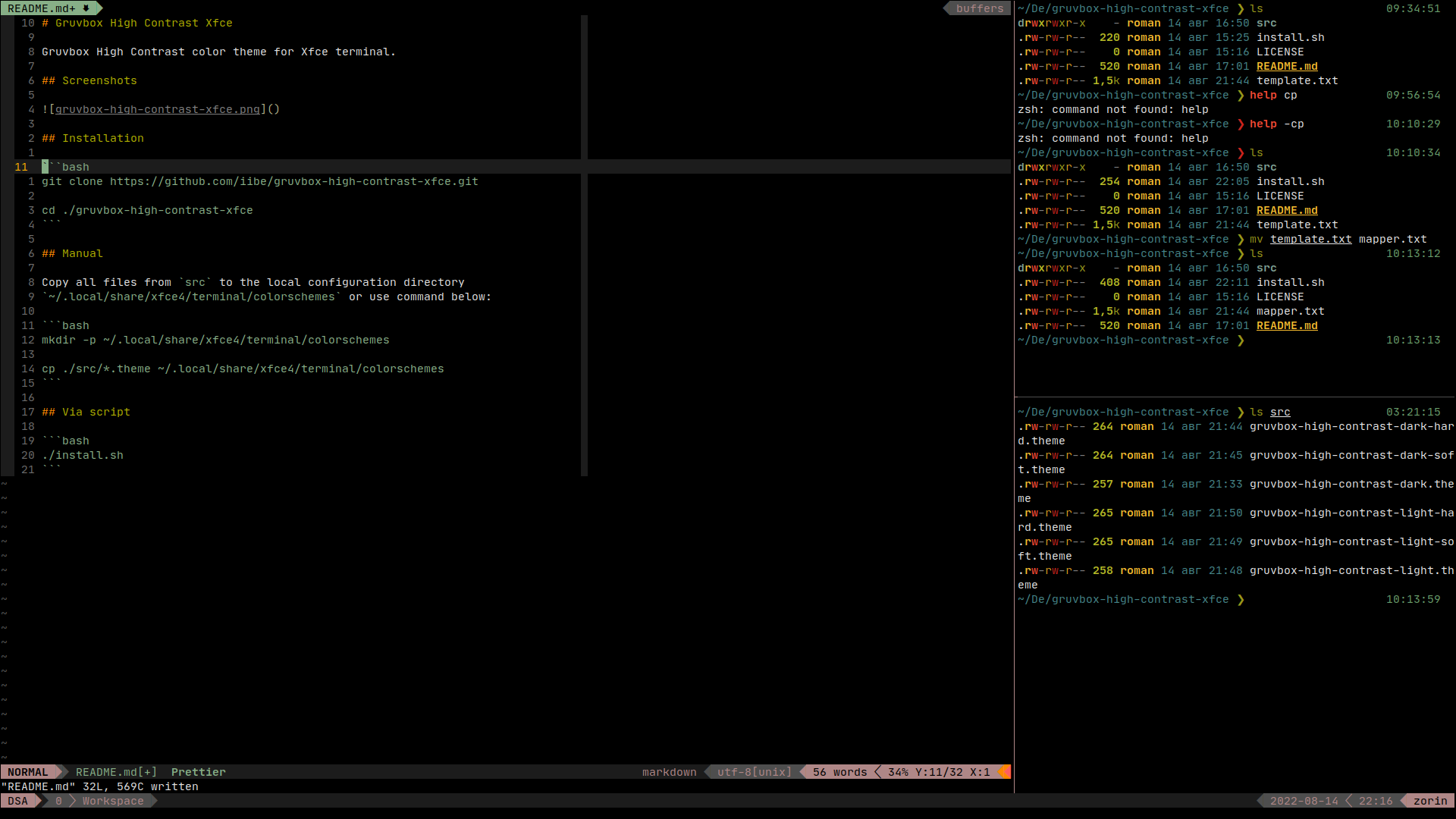Open the Workspace tmux window entry
Viewport: 1456px width, 819px height.
pos(113,801)
